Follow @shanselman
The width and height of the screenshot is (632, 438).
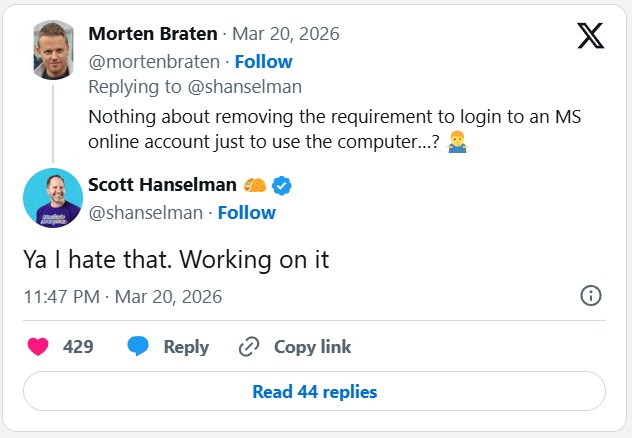pyautogui.click(x=246, y=212)
